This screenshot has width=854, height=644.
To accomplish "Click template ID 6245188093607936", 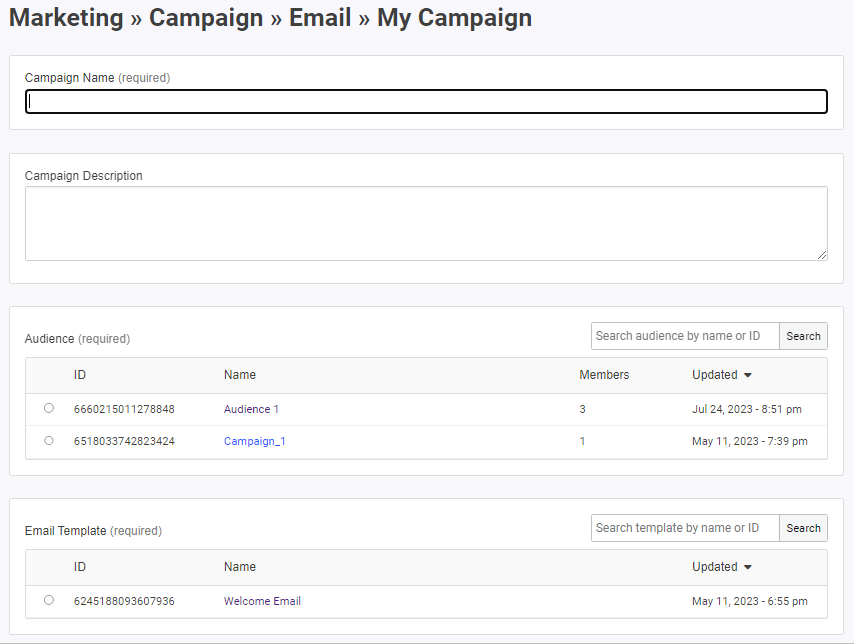I will pyautogui.click(x=124, y=601).
